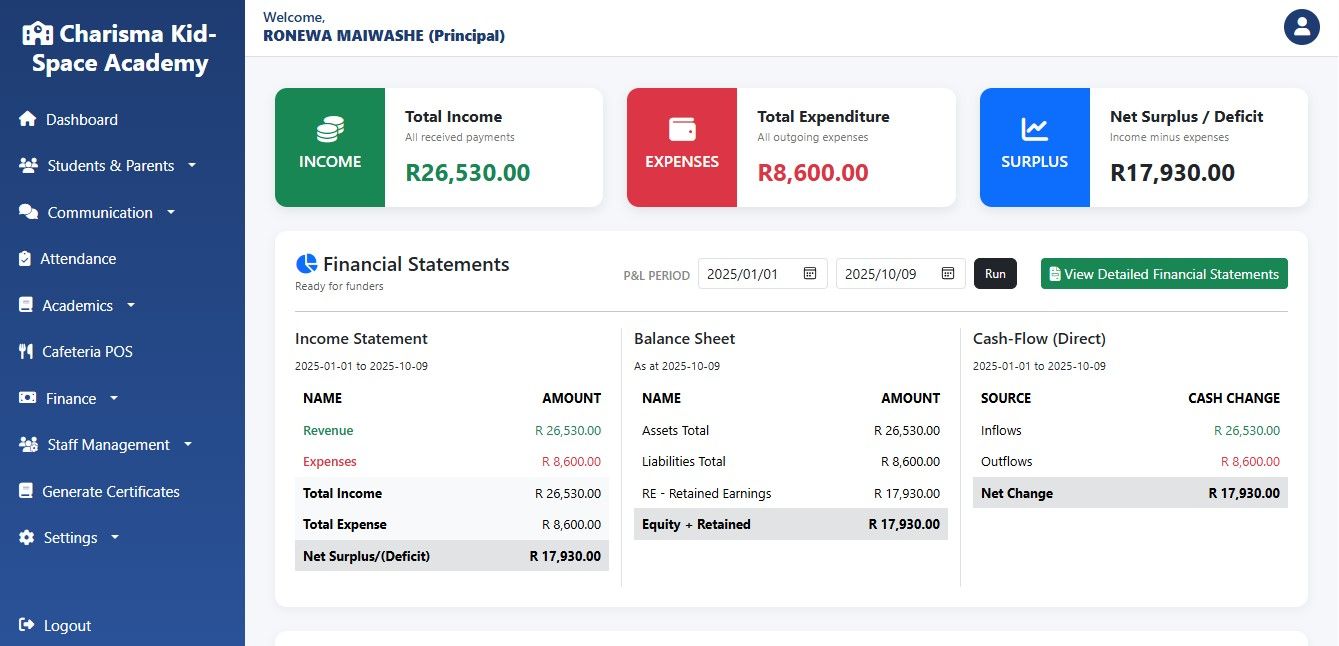Click View Detailed Financial Statements button
Viewport: 1339px width, 646px height.
point(1163,274)
